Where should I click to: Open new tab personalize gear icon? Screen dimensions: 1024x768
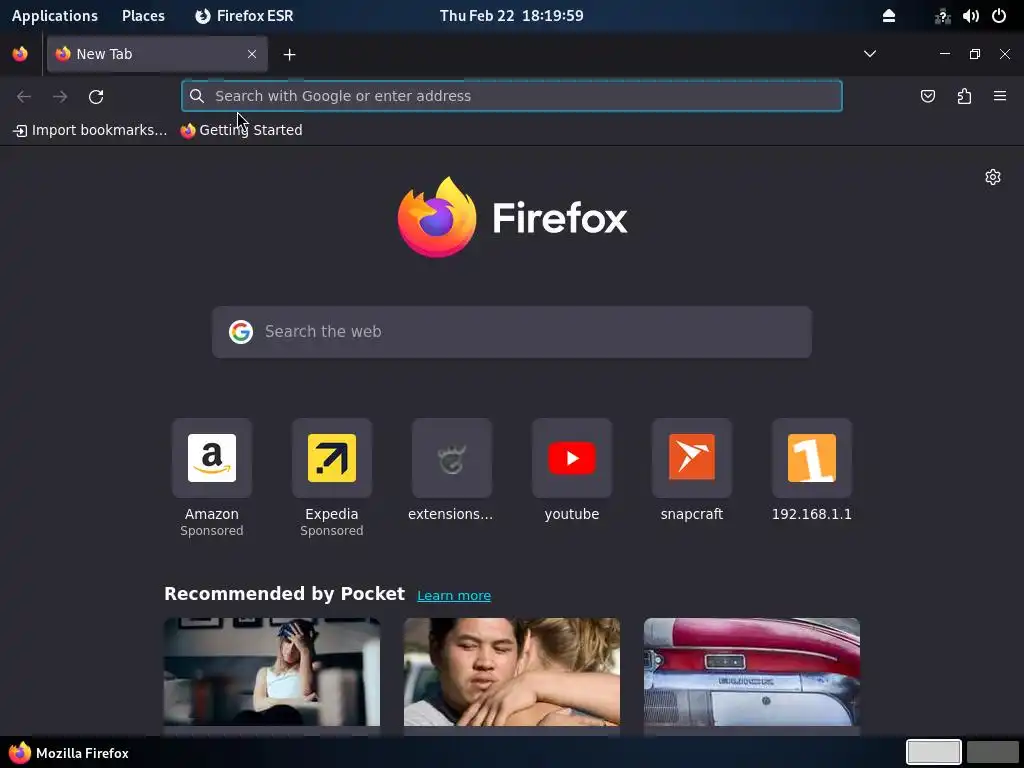coord(993,177)
